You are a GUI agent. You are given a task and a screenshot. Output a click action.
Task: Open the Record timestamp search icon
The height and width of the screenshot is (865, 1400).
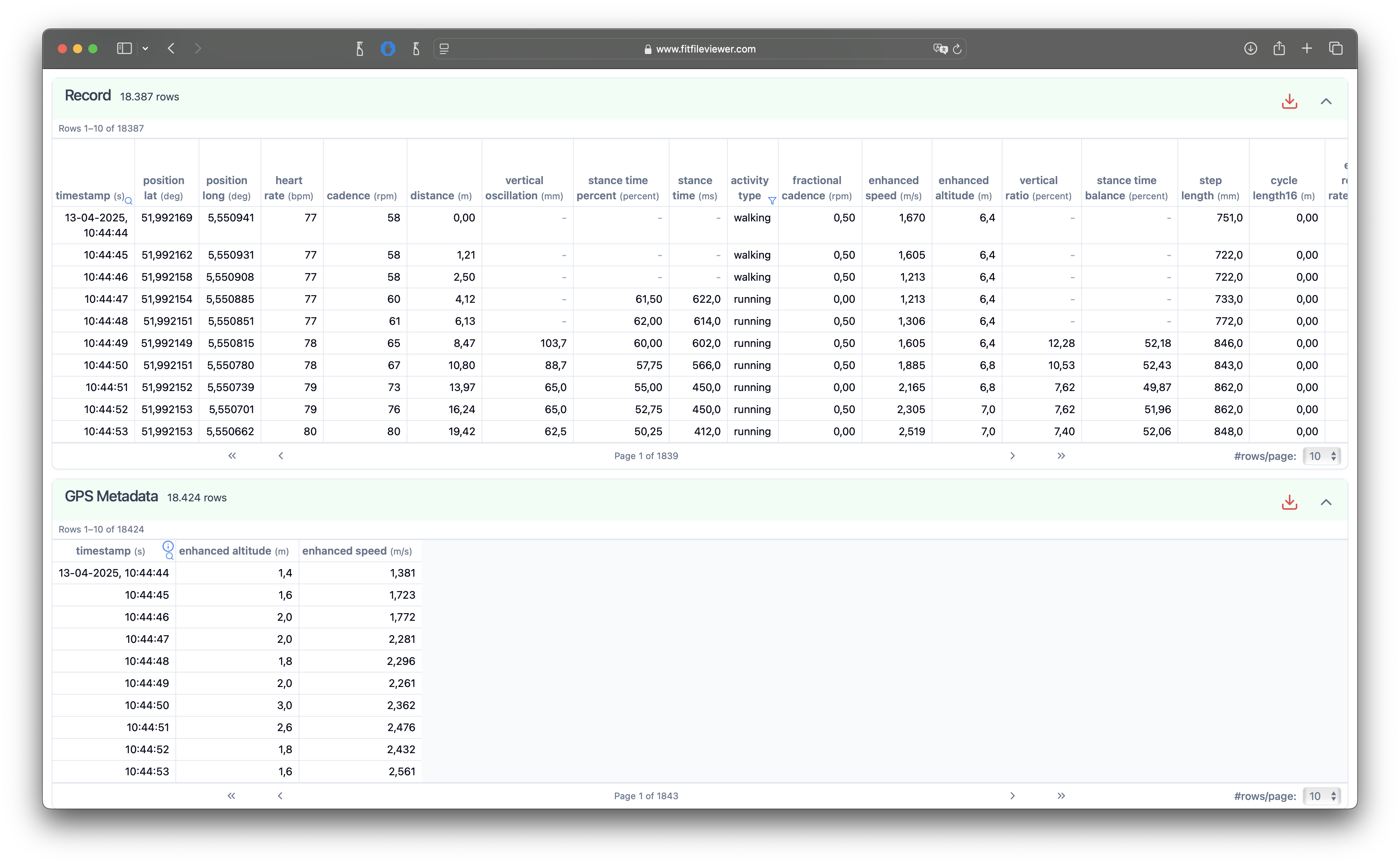[x=129, y=201]
